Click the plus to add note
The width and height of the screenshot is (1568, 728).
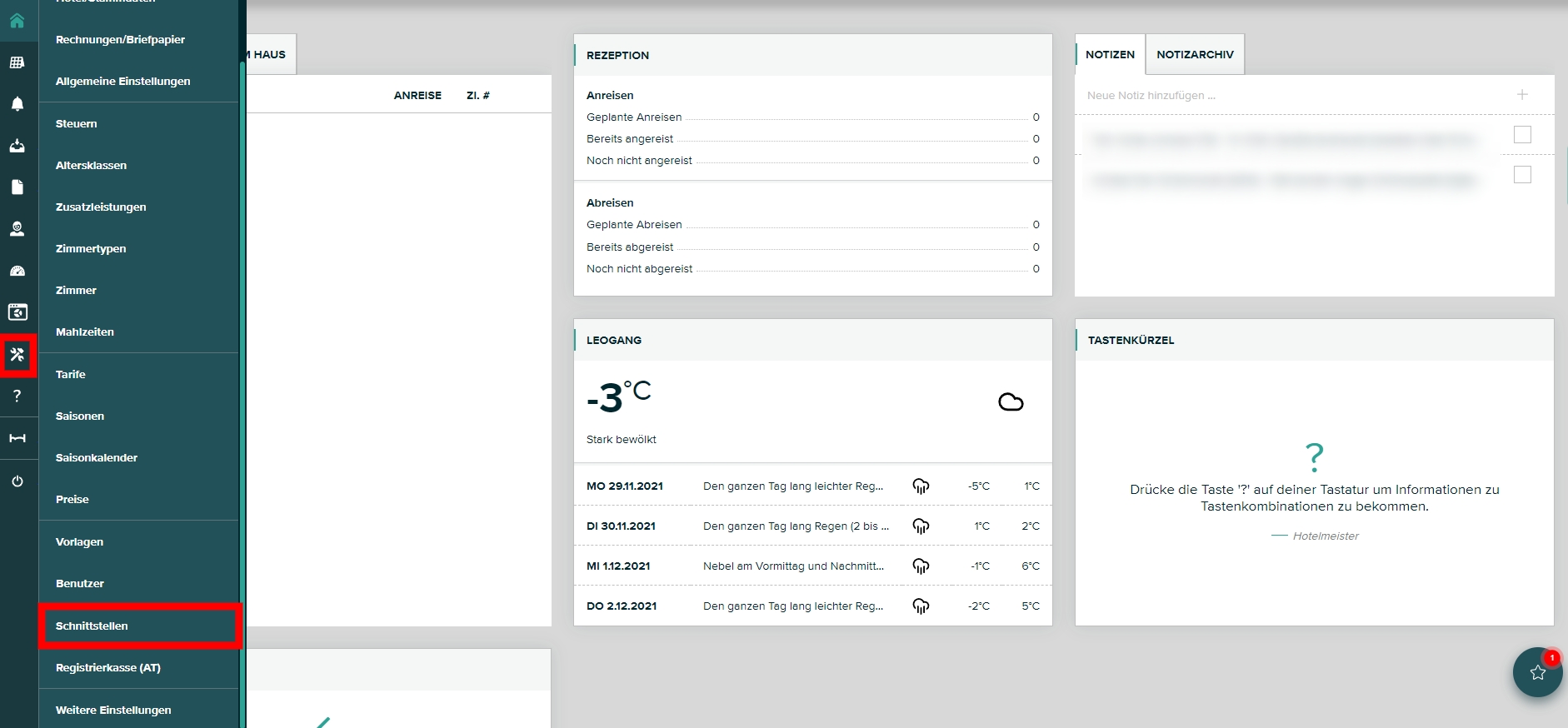click(x=1522, y=95)
